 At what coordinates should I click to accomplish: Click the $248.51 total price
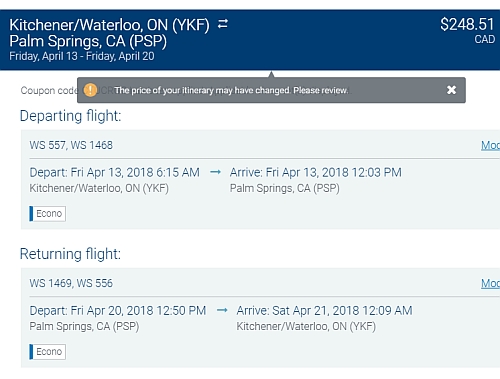[x=467, y=24]
